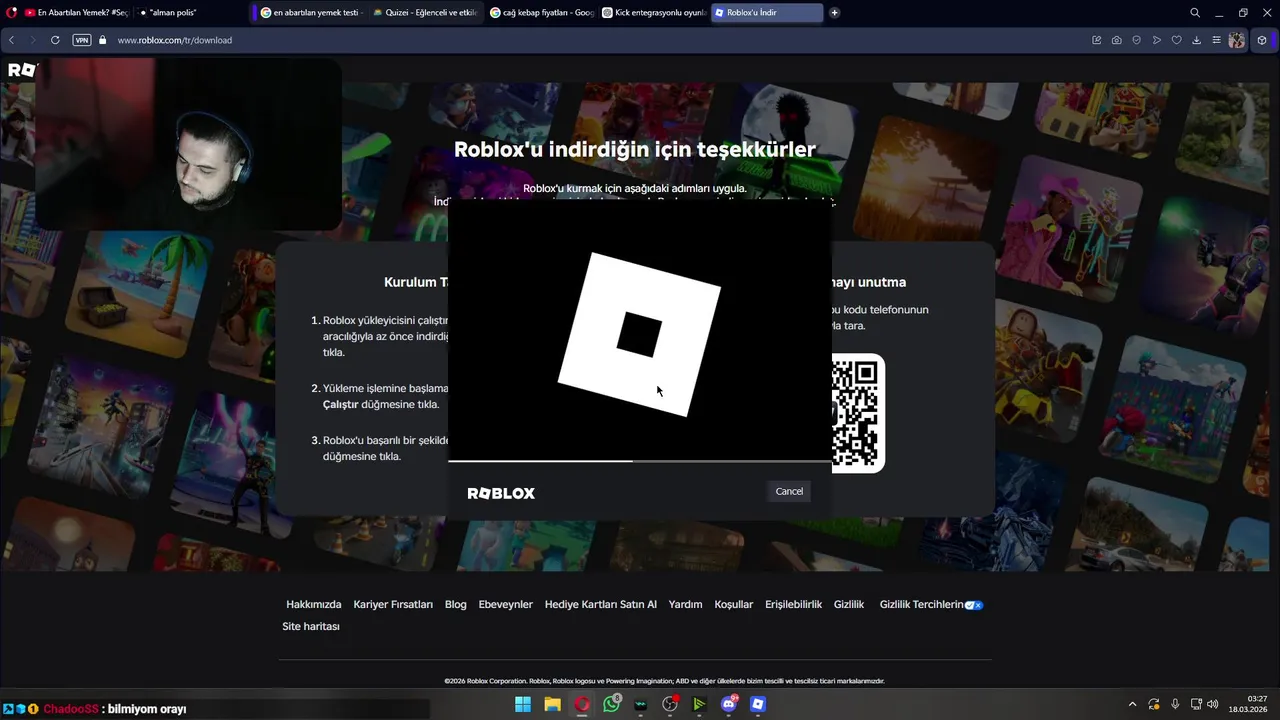This screenshot has height=720, width=1280.
Task: Open the cube extensions icon
Action: [x=1262, y=40]
